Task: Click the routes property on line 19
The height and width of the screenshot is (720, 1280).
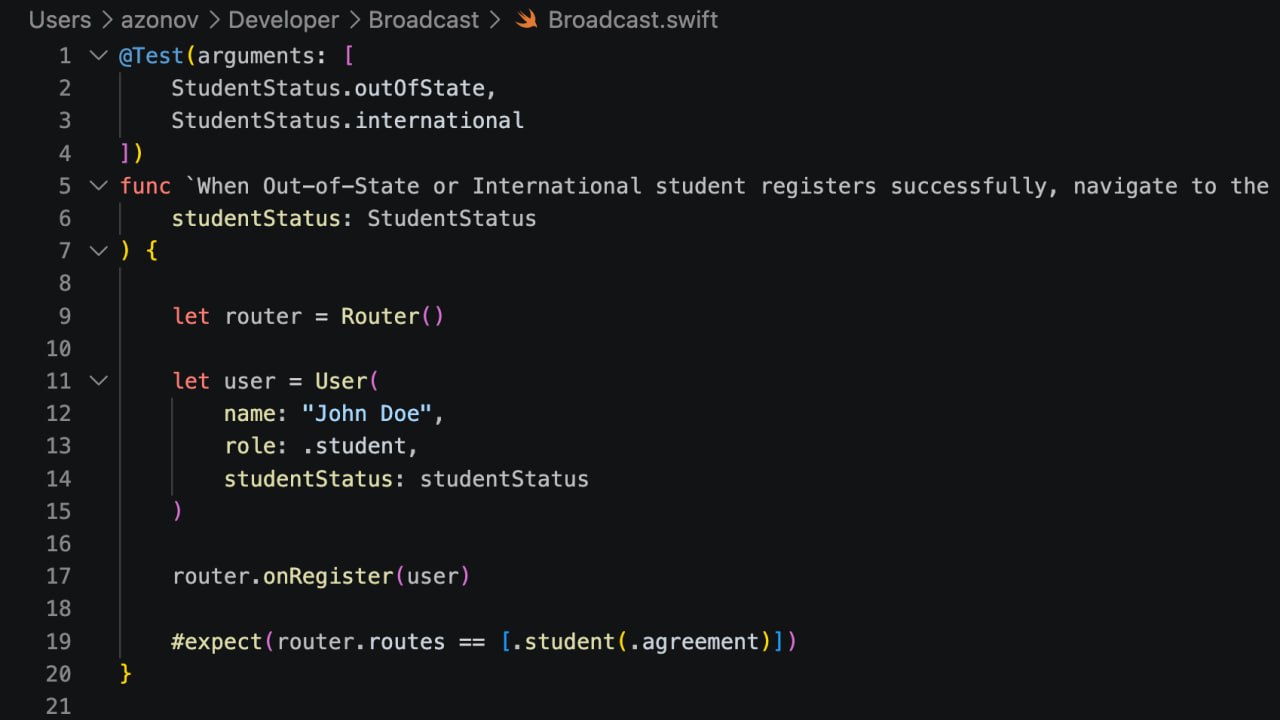Action: pos(406,641)
